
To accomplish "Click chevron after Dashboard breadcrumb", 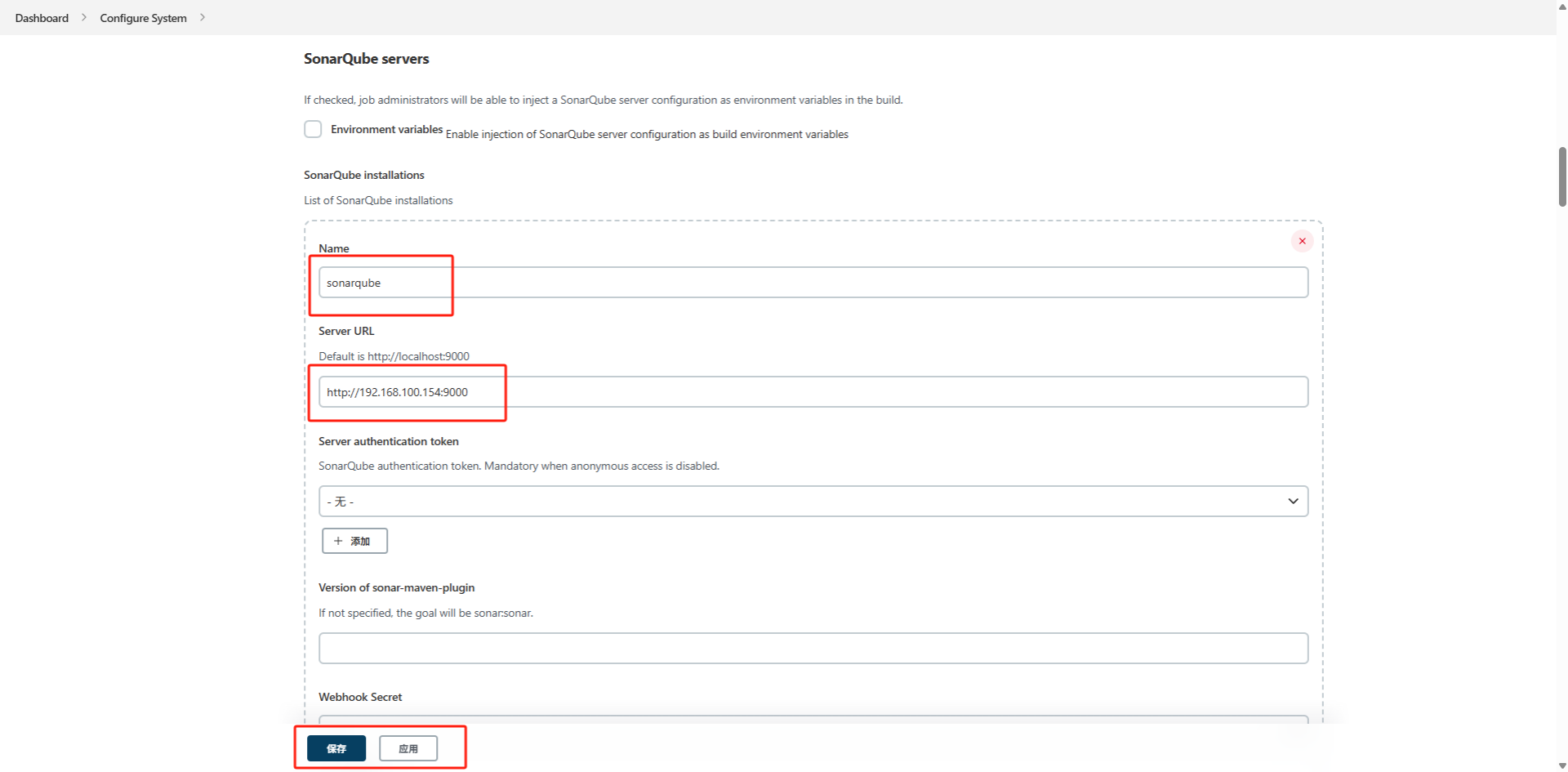I will point(84,17).
